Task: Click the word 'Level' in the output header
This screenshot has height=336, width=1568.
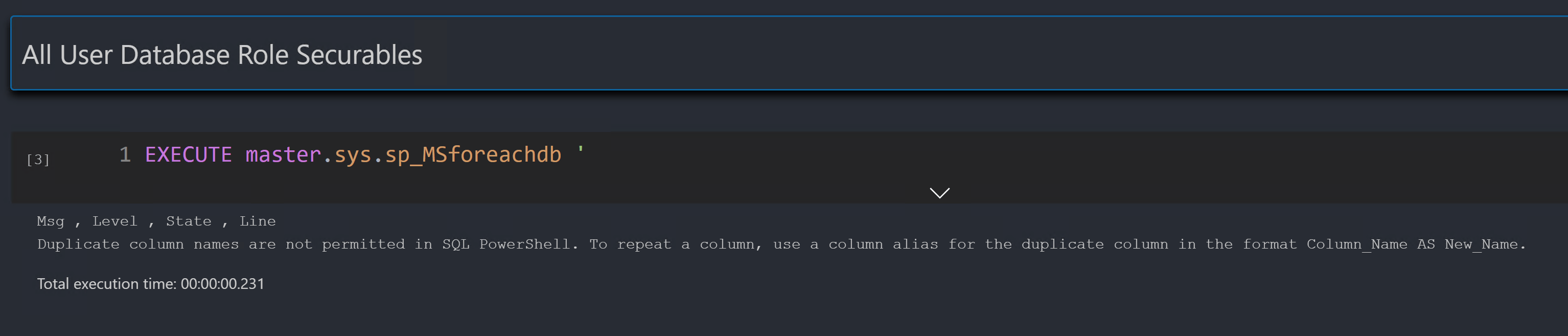Action: point(115,221)
